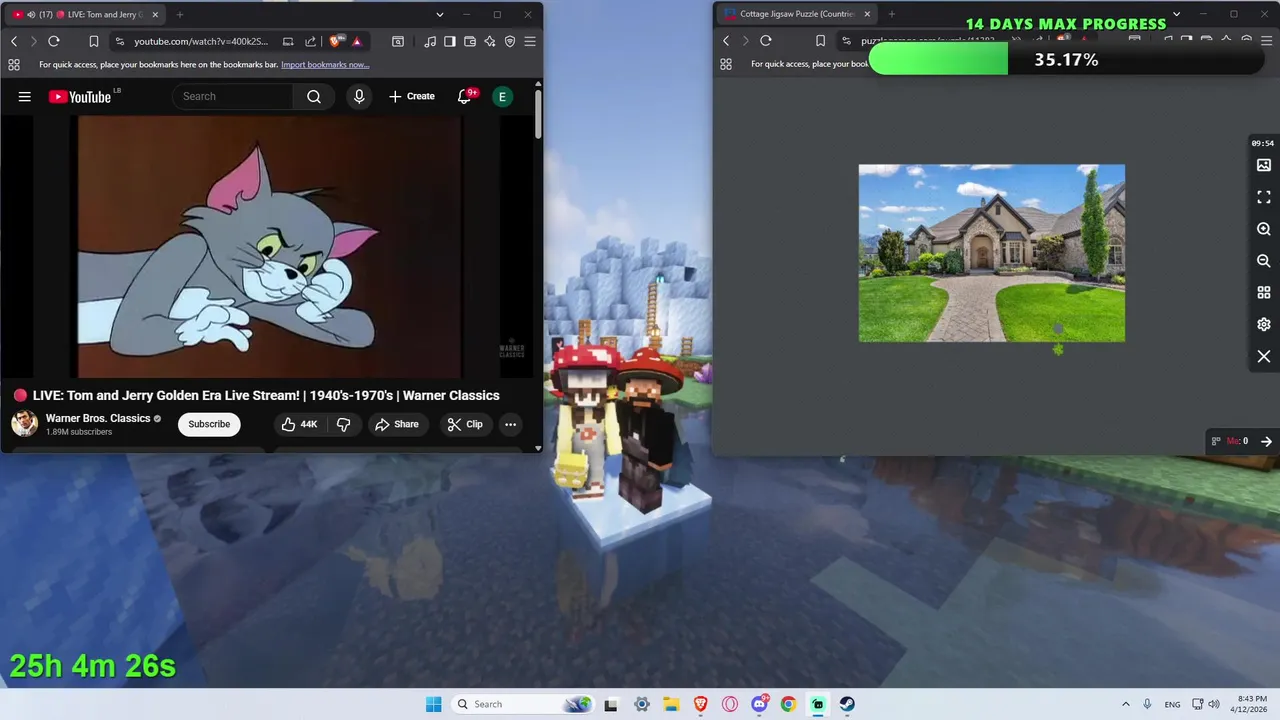
Task: Open Brave Playlist music note icon
Action: 430,41
